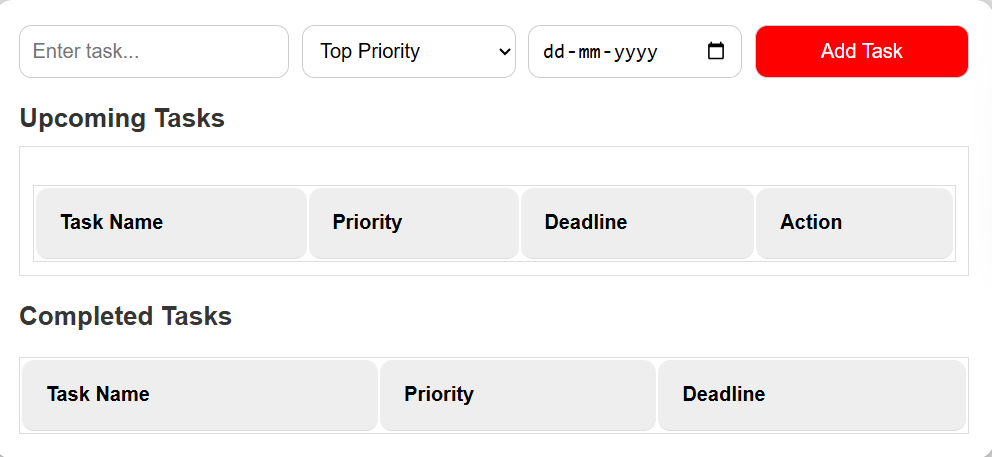Viewport: 992px width, 457px height.
Task: Click the Add Task button
Action: pyautogui.click(x=862, y=51)
